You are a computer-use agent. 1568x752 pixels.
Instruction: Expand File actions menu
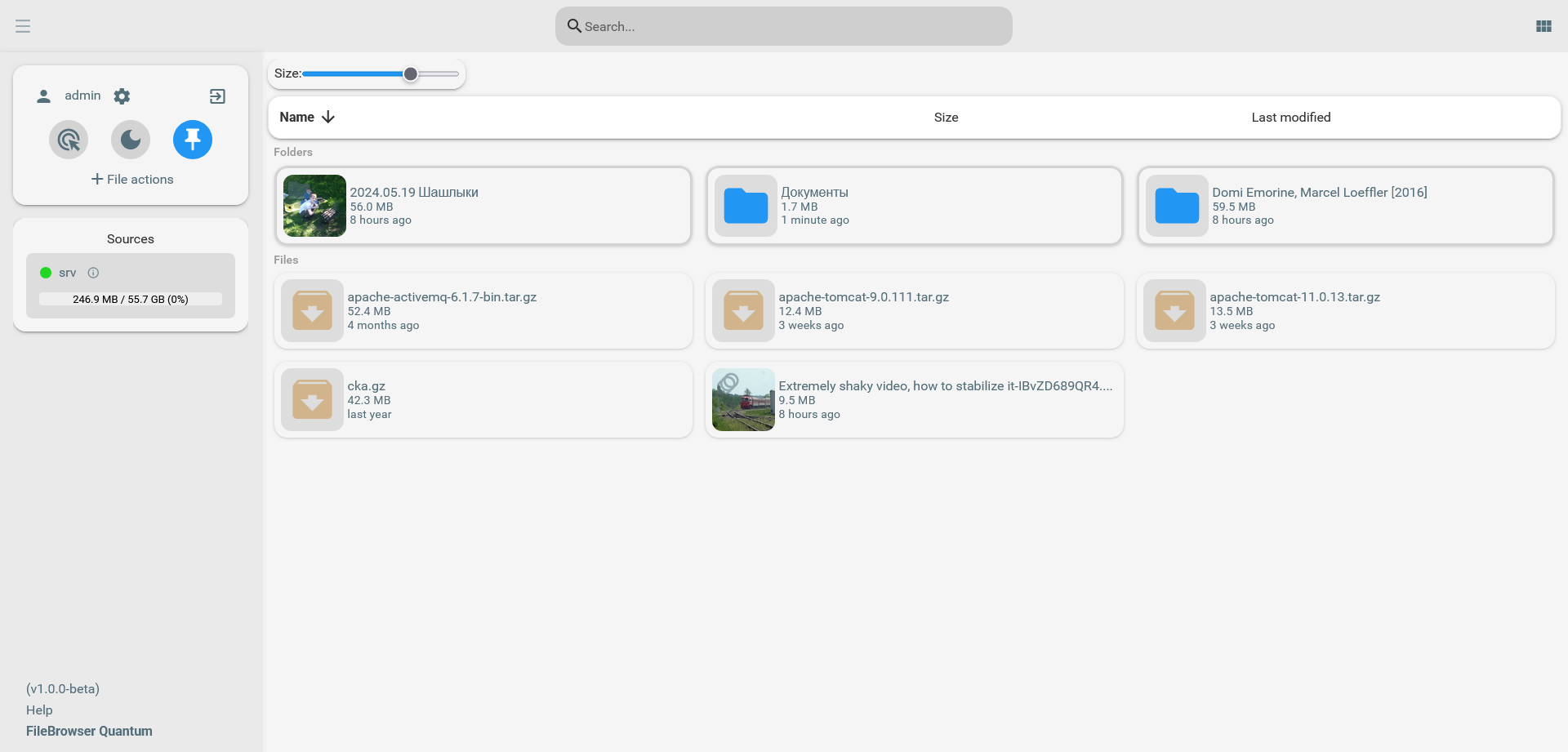(x=131, y=180)
